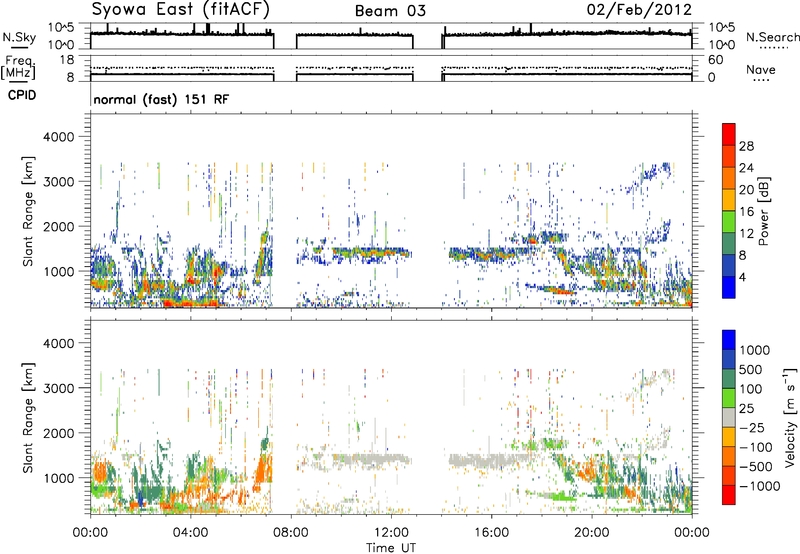
Task: Click the 'Power [dB]' colorbar title
Action: pos(763,211)
